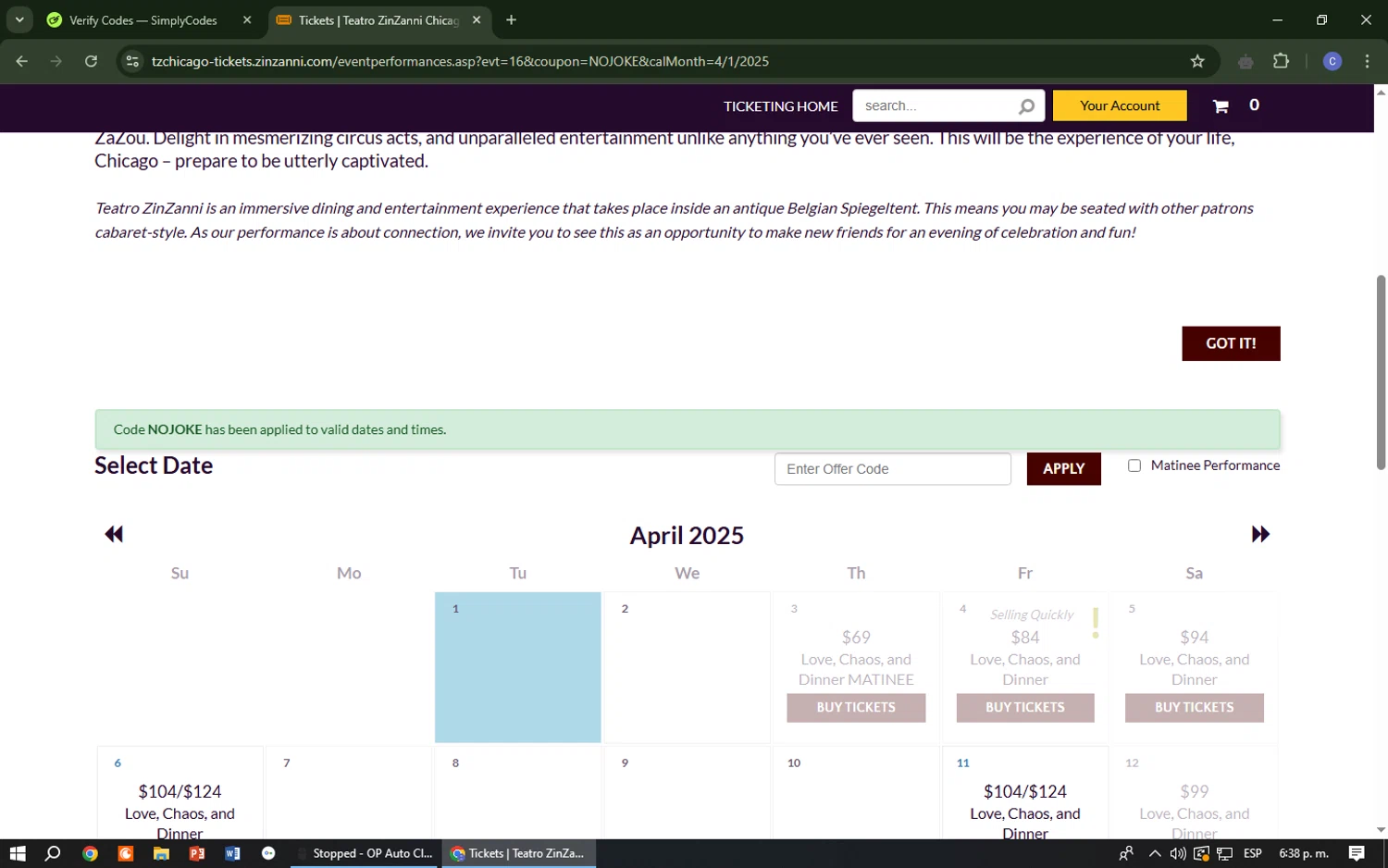This screenshot has height=868, width=1388.
Task: Toggle the Matinee Performance checkbox
Action: 1134,465
